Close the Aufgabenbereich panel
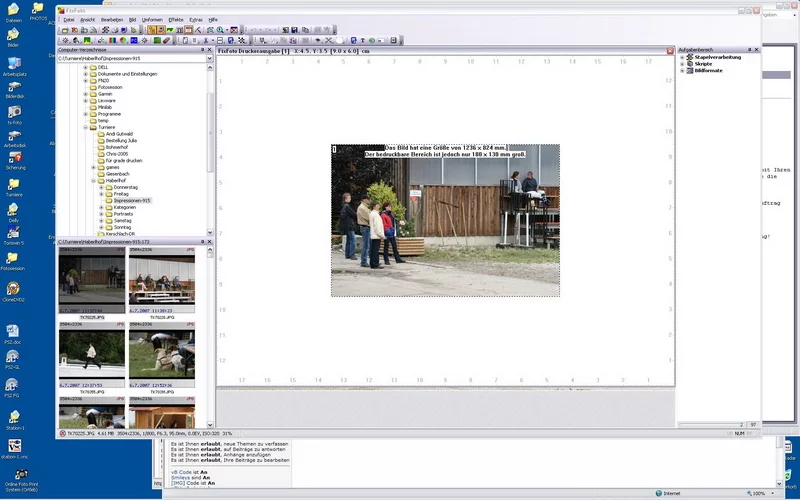Screen dimensions: 800x500 tap(756, 49)
